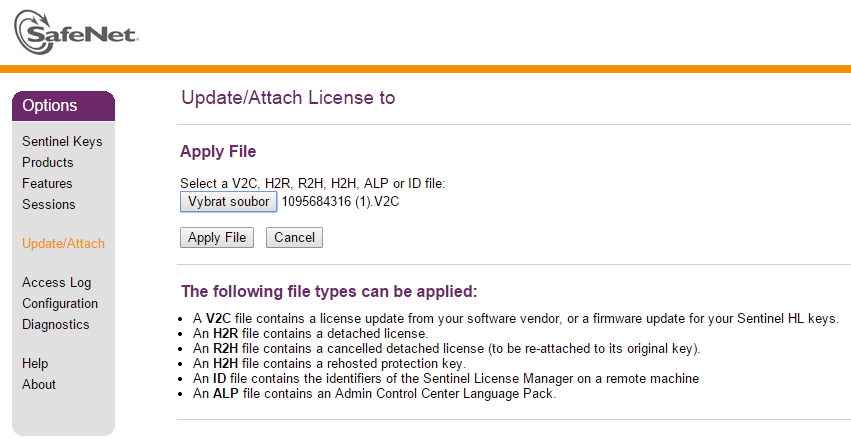This screenshot has width=851, height=439.
Task: Open the Features list
Action: click(47, 183)
